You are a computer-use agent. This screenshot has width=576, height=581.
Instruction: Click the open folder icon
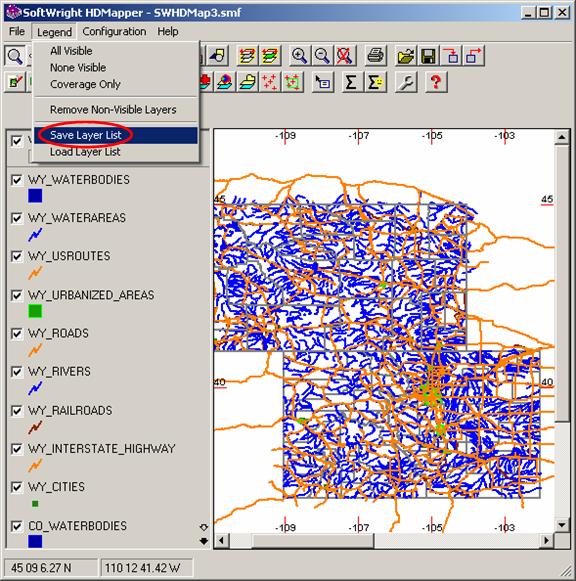click(x=405, y=56)
